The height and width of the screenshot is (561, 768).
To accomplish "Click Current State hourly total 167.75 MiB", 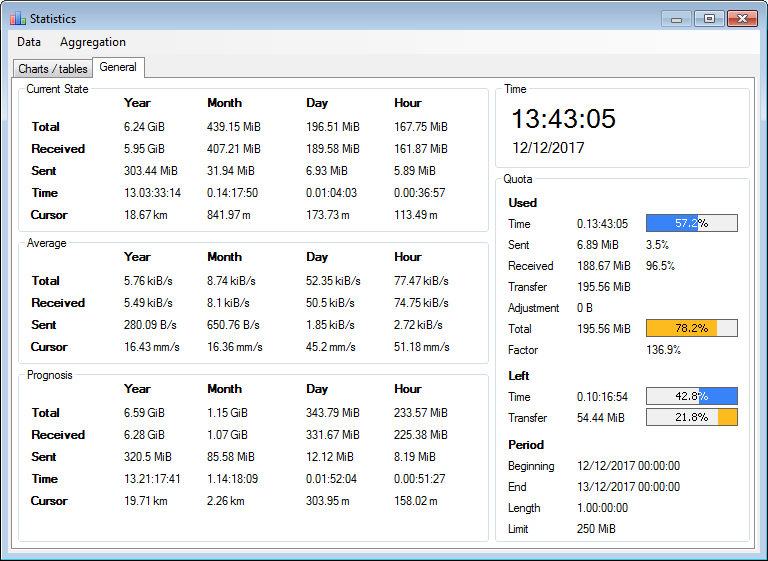I will tap(421, 127).
